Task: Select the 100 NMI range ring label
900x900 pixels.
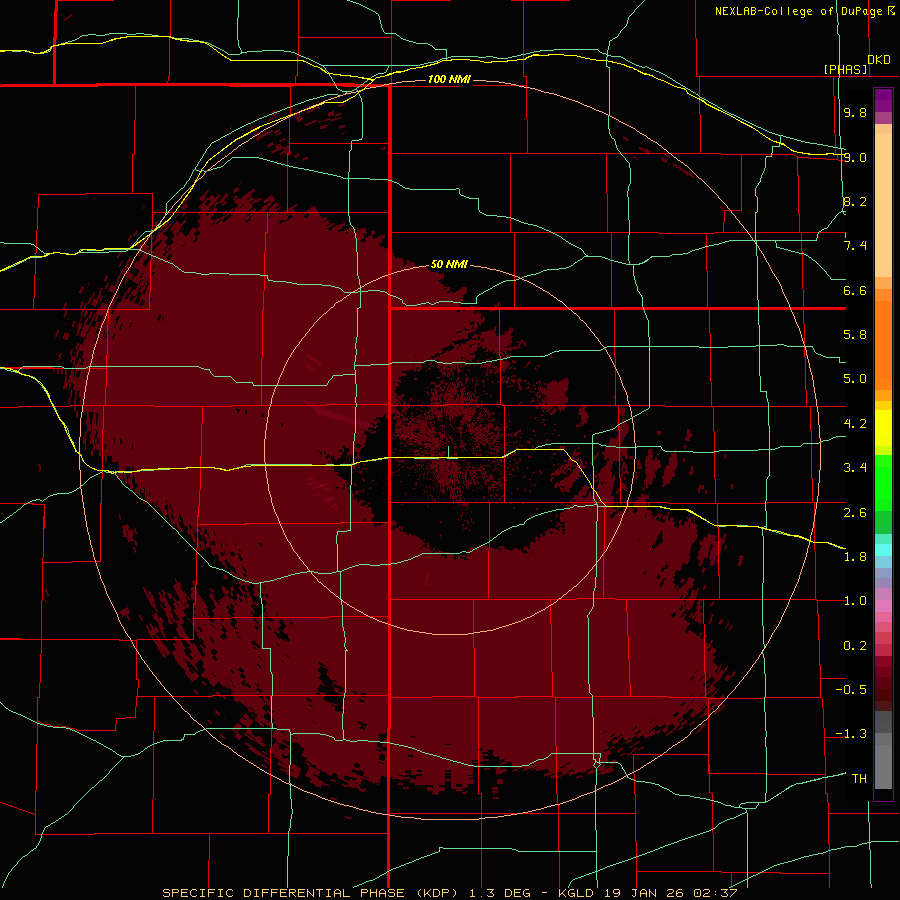Action: (449, 79)
